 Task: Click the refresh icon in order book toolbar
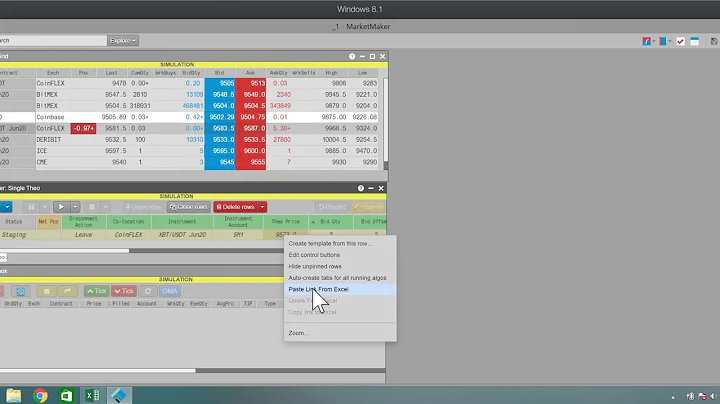coord(148,291)
